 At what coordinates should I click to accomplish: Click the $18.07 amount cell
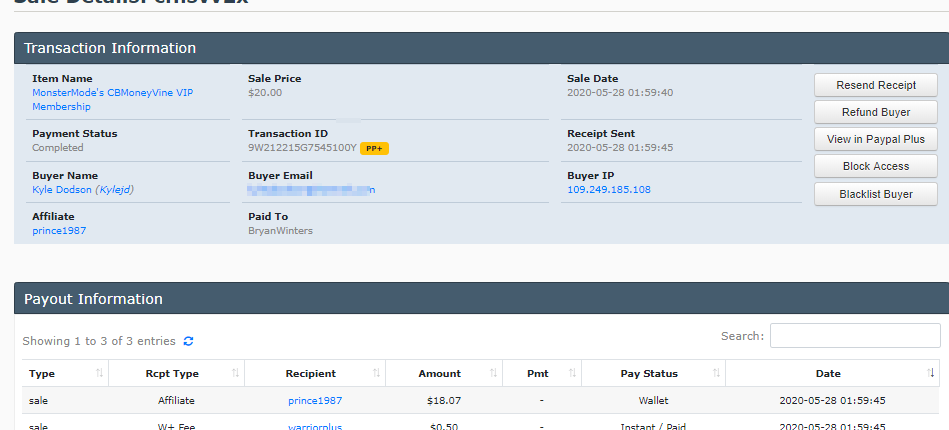tap(444, 400)
